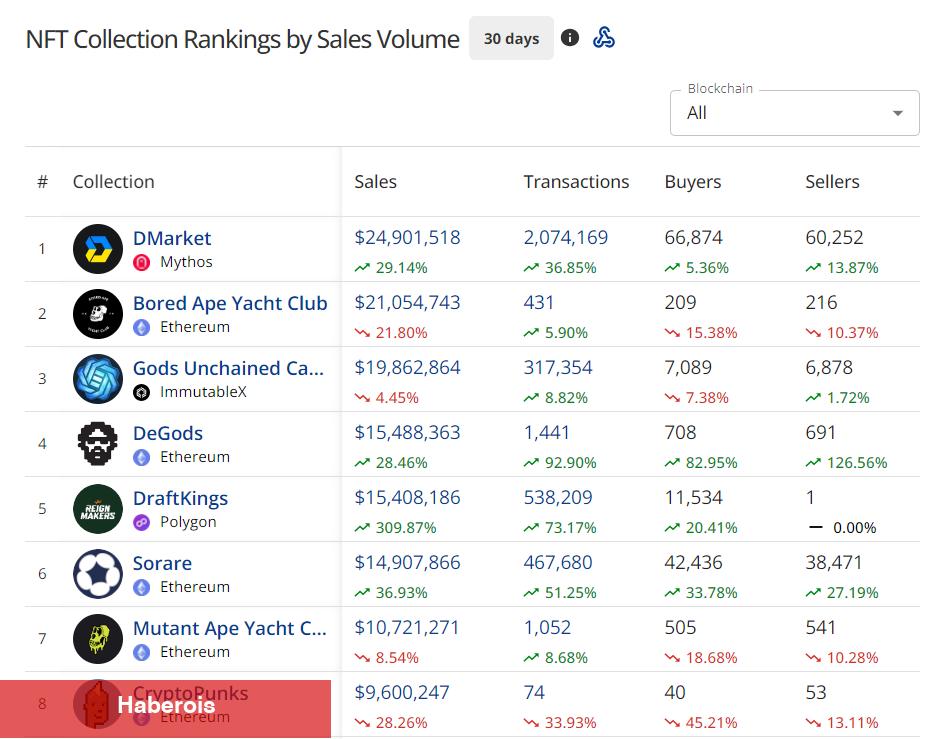Viewport: 935px width, 739px height.
Task: Click DMarket transactions count 2,074,169
Action: (x=565, y=238)
